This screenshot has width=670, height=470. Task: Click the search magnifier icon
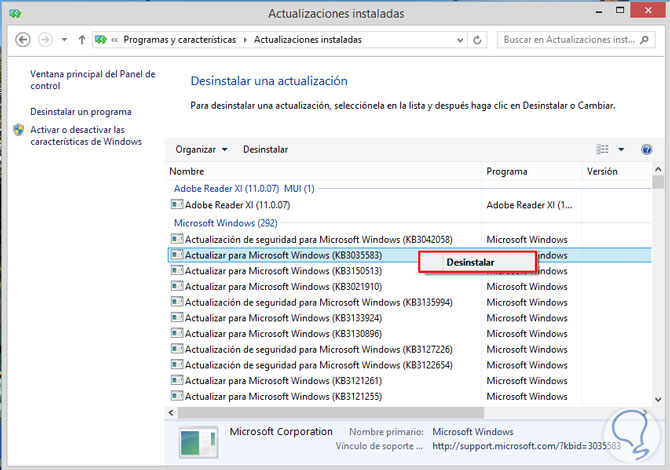651,40
